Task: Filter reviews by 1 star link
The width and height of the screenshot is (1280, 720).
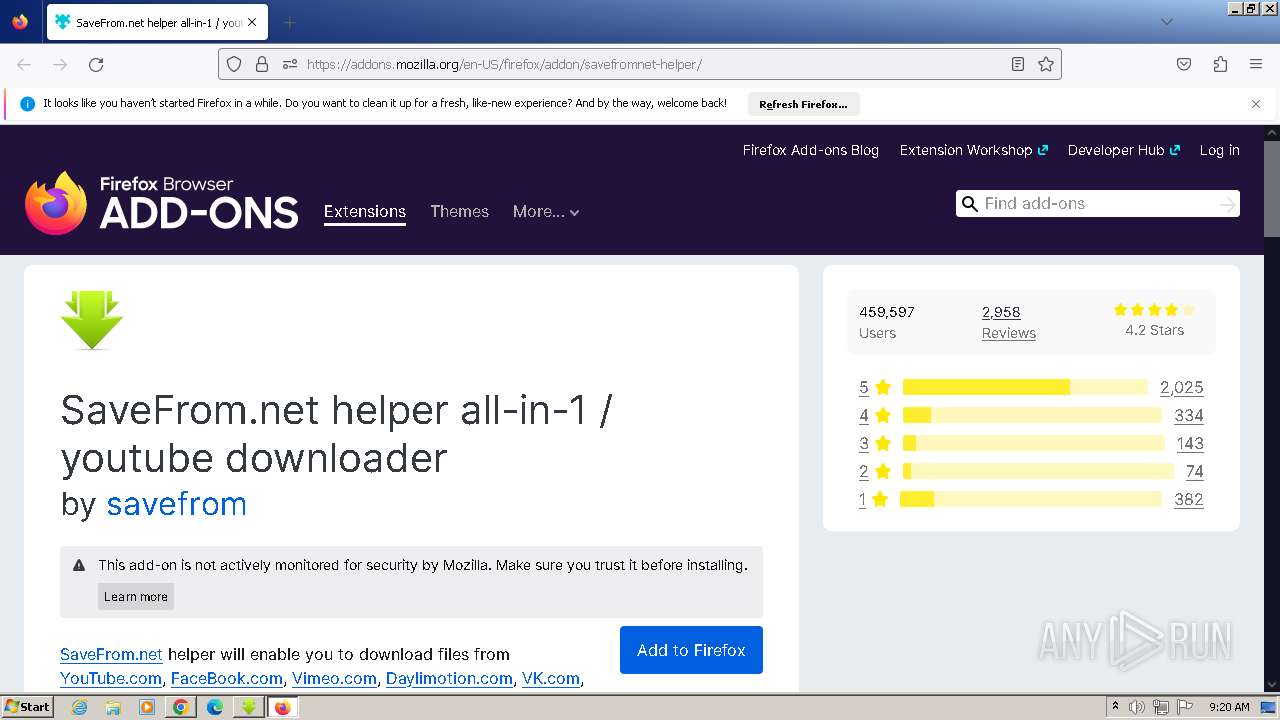Action: pos(862,499)
